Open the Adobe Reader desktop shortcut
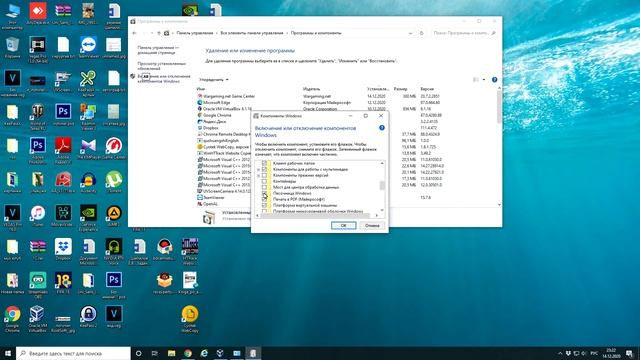This screenshot has width=640, height=360. 63,151
